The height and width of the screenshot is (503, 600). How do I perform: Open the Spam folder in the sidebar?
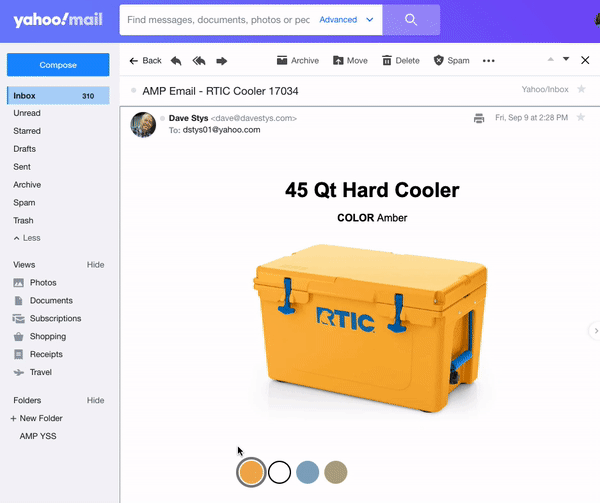coord(24,203)
